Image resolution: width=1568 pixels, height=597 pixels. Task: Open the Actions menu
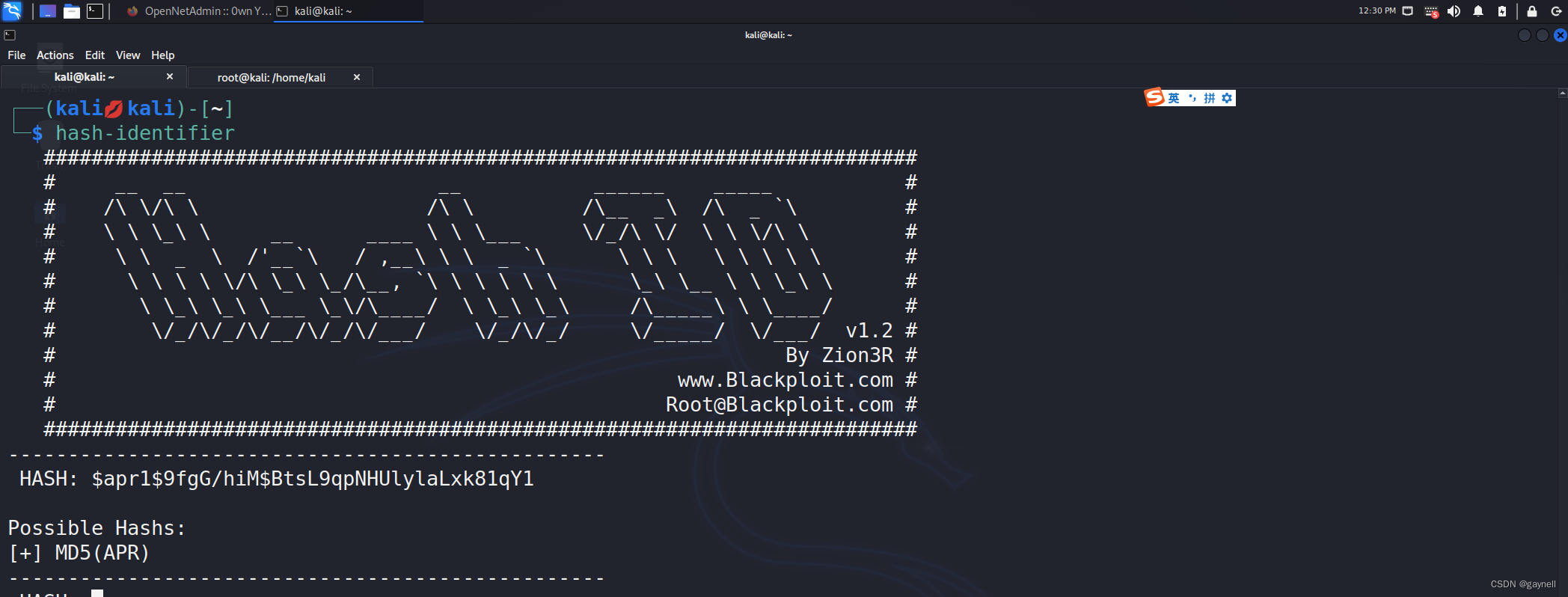(55, 55)
